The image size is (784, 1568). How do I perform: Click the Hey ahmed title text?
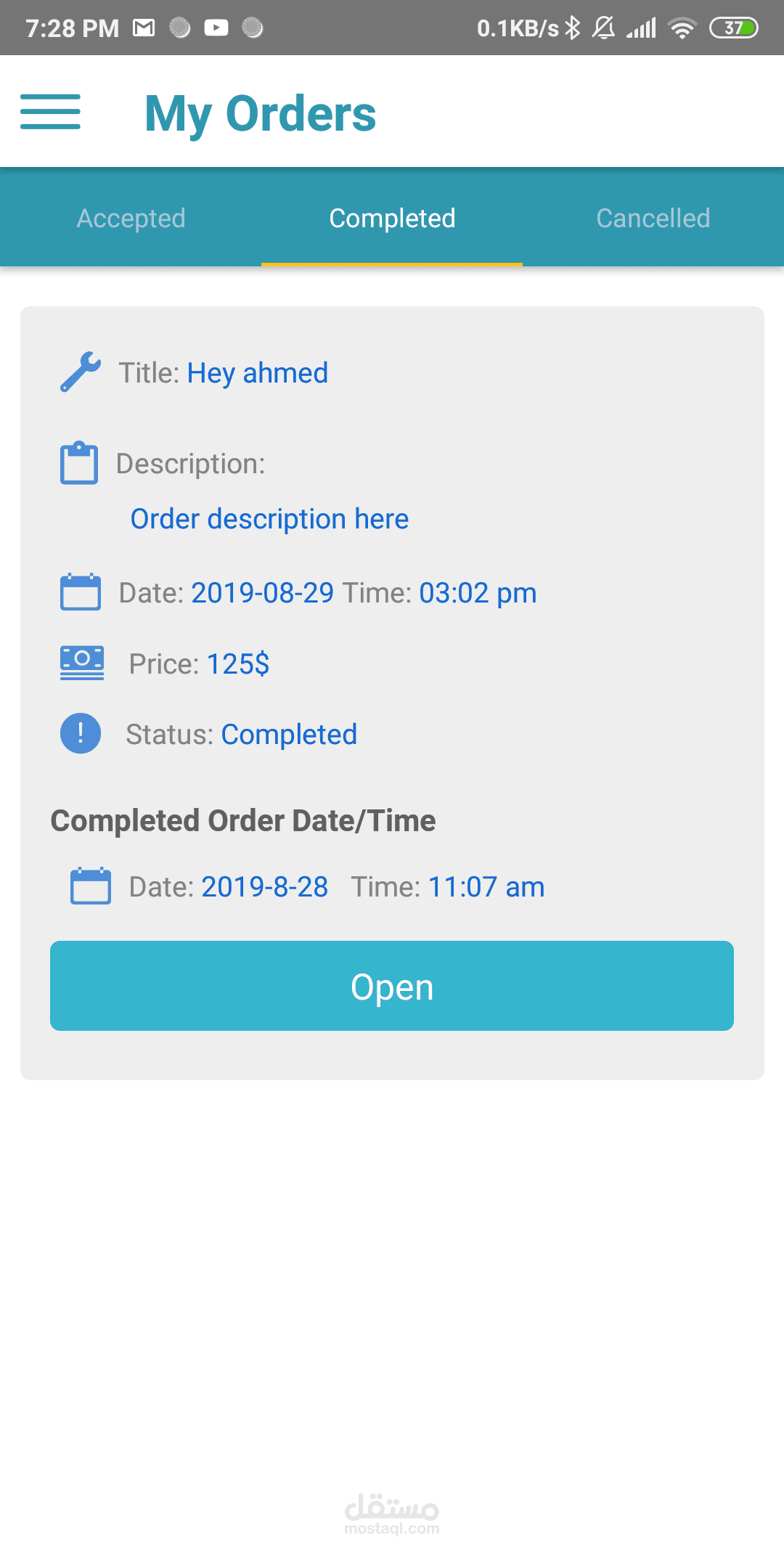pos(258,373)
